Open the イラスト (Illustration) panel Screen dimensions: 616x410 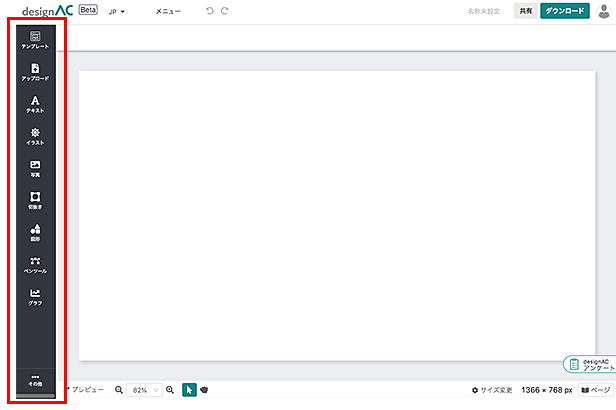click(35, 137)
